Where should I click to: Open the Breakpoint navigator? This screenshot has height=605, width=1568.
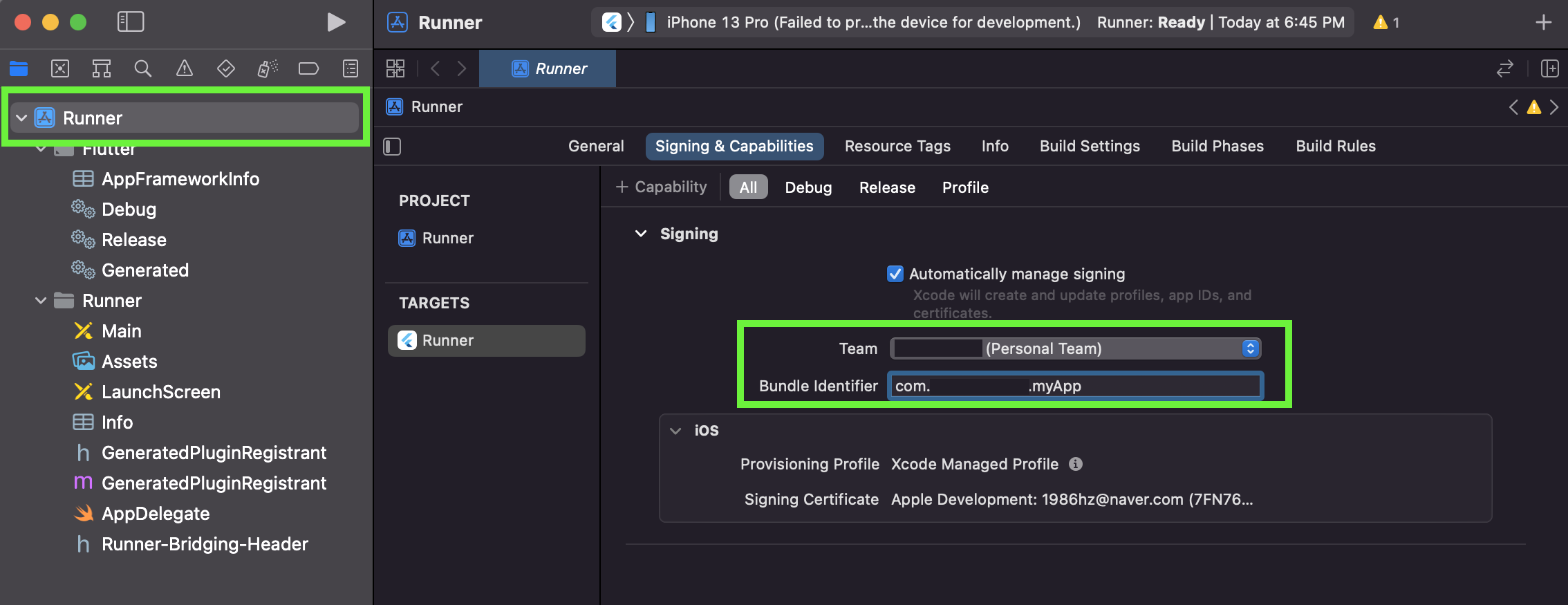click(x=308, y=68)
